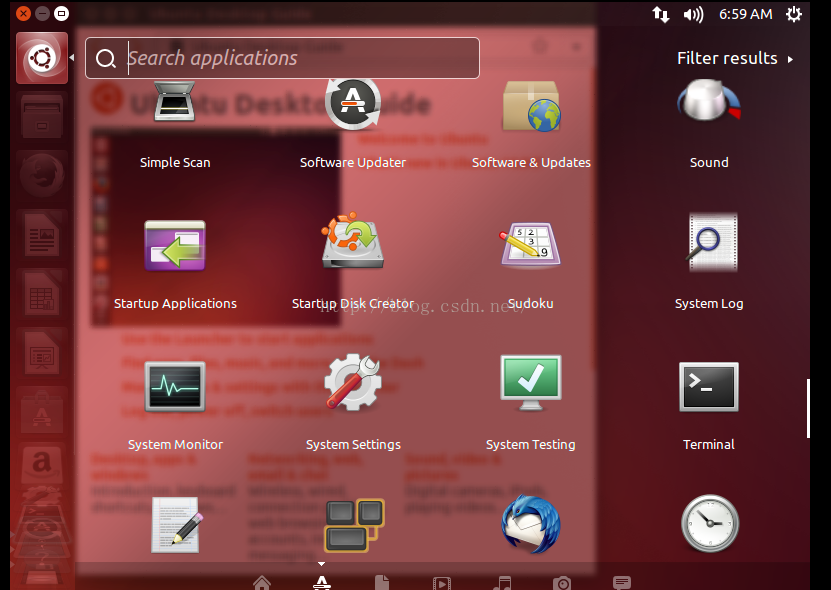
Task: Click the System Log label
Action: 709,303
